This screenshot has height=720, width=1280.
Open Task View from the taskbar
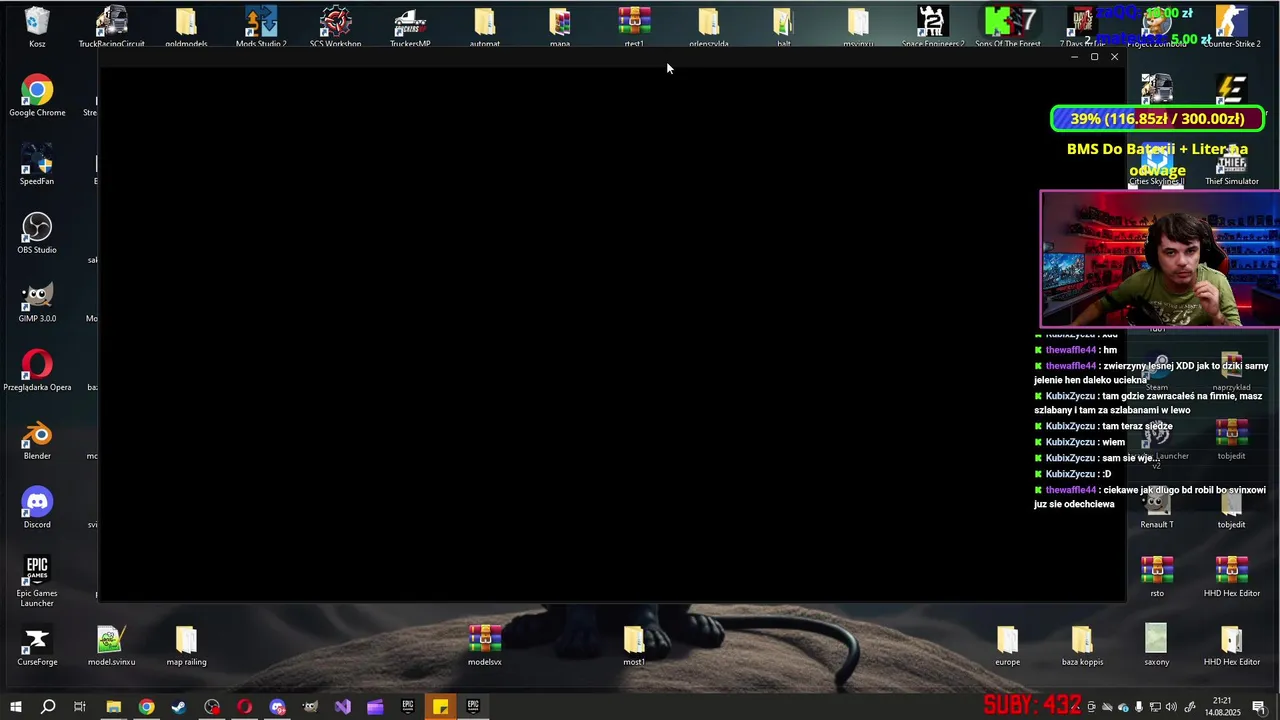(80, 707)
